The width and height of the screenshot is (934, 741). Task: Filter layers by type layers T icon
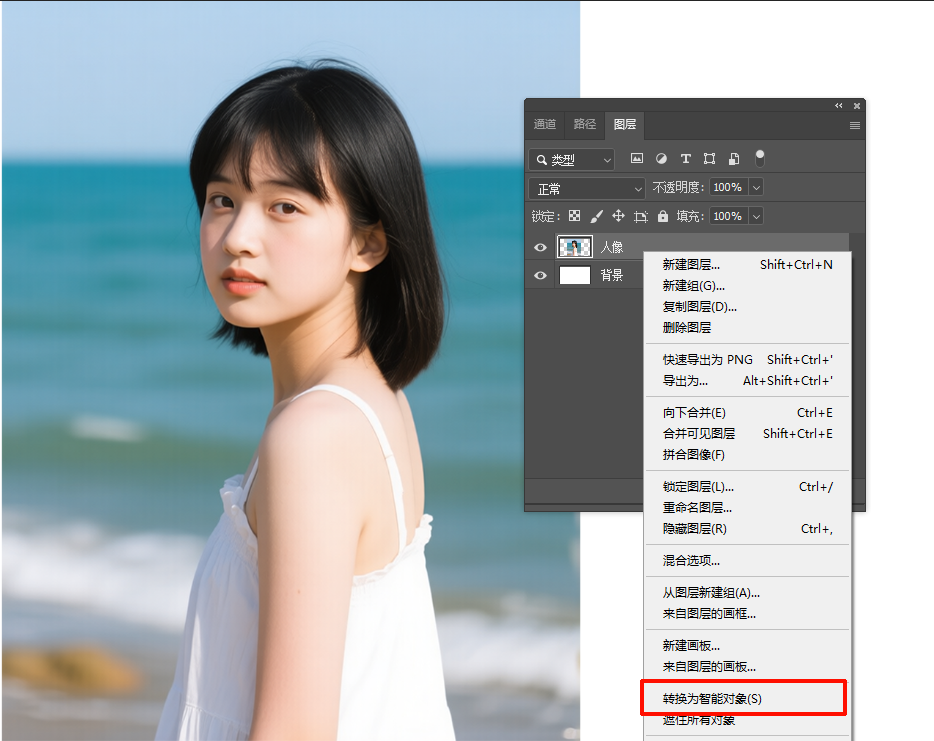686,158
